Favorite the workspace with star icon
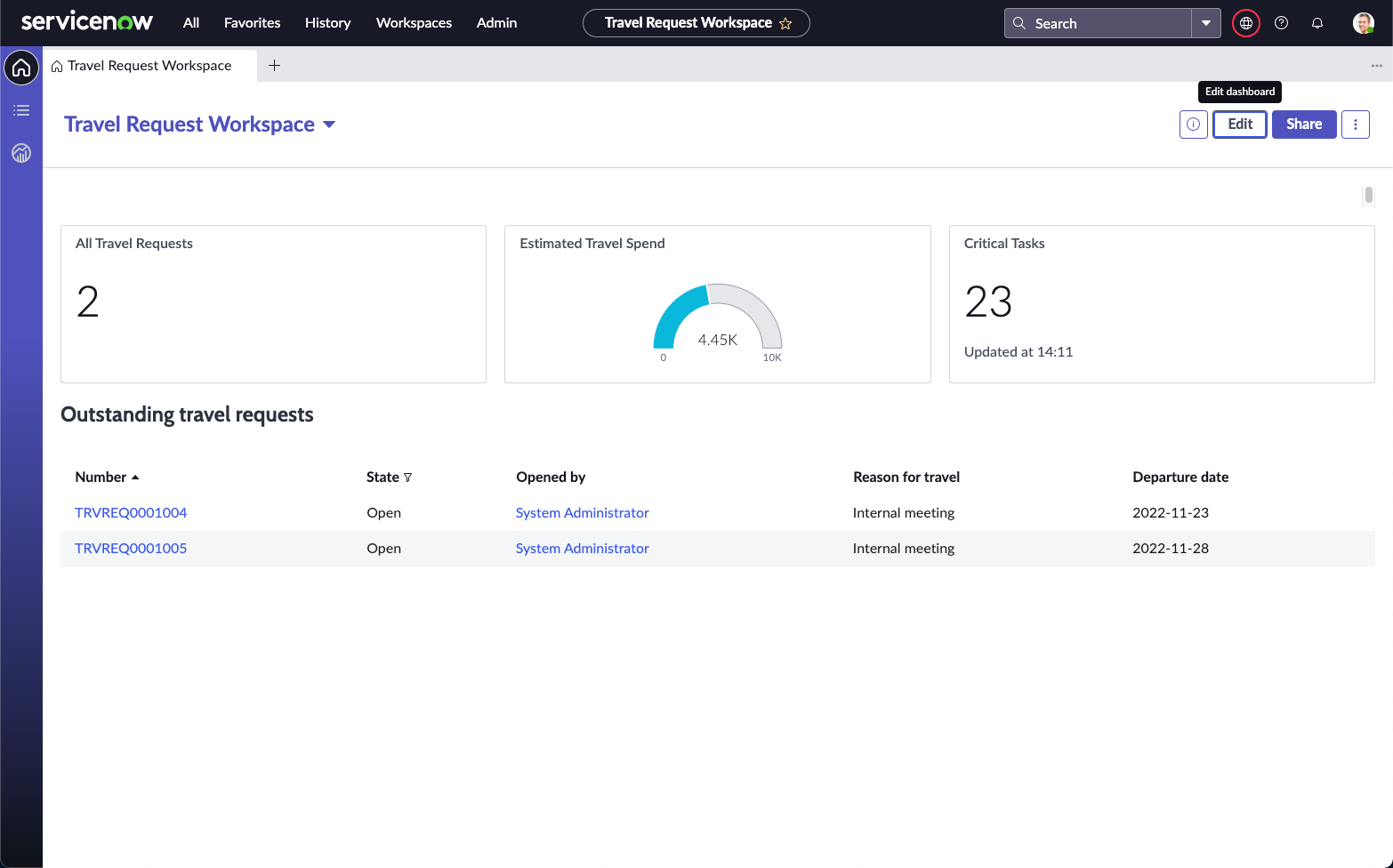Screen dimensions: 1393x868 pos(785,24)
